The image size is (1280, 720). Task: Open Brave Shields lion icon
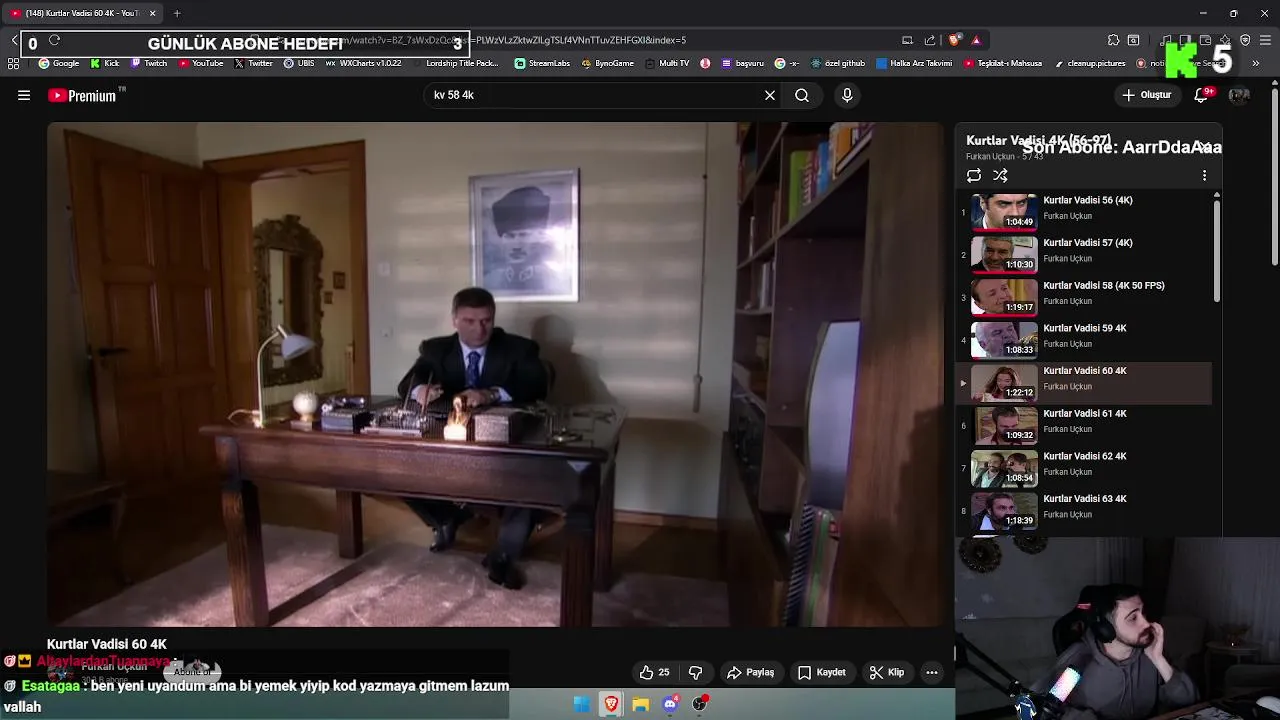[x=955, y=40]
